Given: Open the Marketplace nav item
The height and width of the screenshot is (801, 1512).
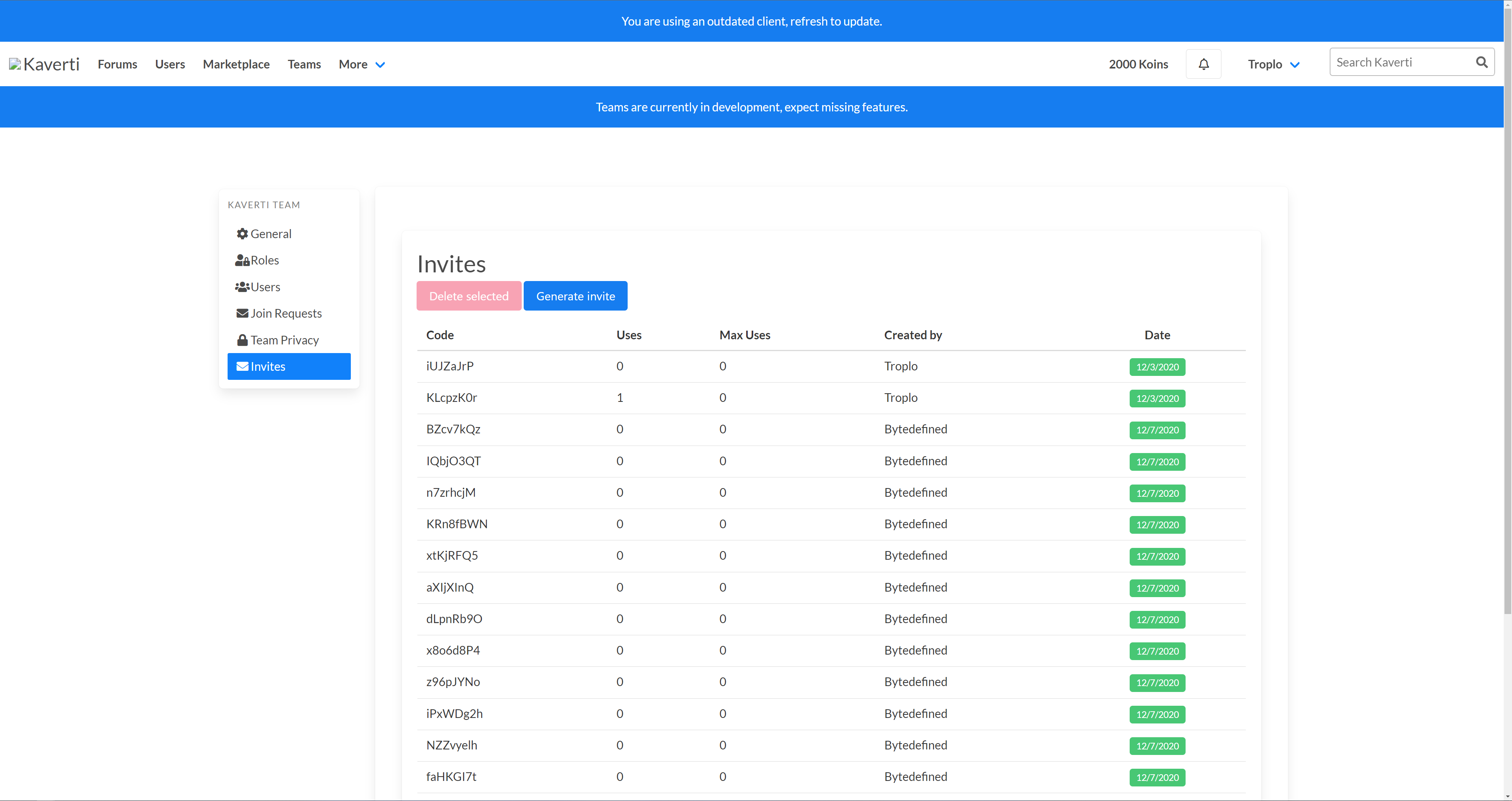Looking at the screenshot, I should tap(236, 64).
